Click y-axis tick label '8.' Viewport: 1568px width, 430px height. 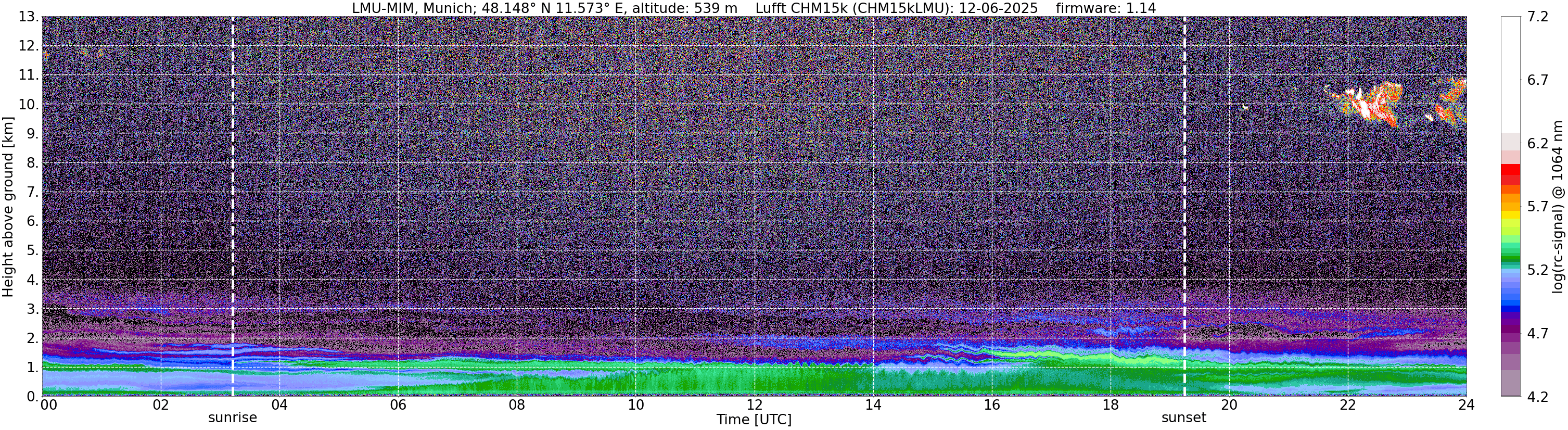coord(33,163)
